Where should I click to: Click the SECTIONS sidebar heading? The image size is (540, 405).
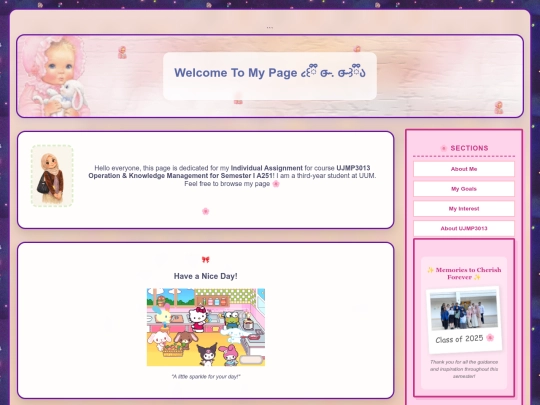(x=469, y=148)
